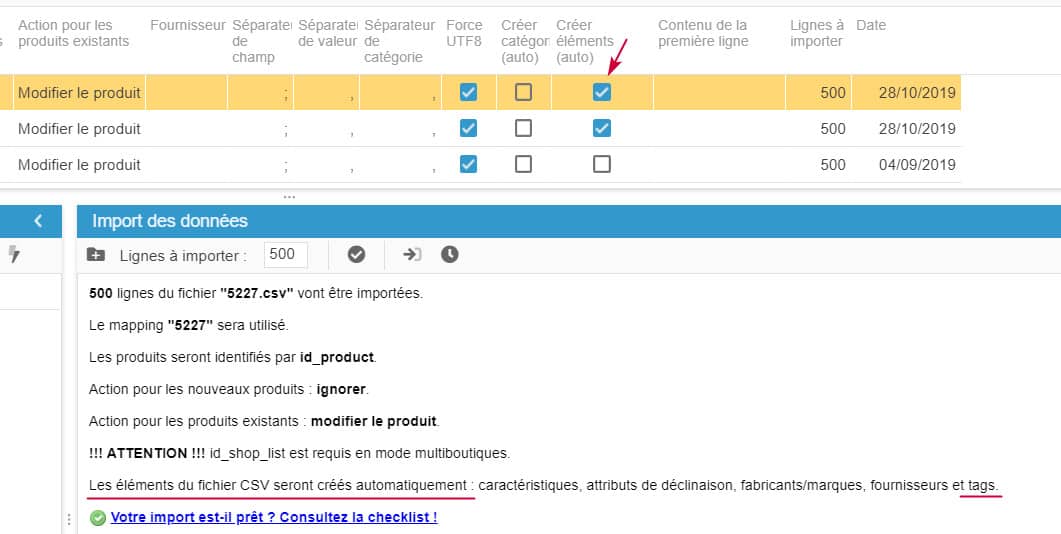Toggle Créer éléments checkbox in highlighted row
The image size is (1061, 534).
[601, 92]
